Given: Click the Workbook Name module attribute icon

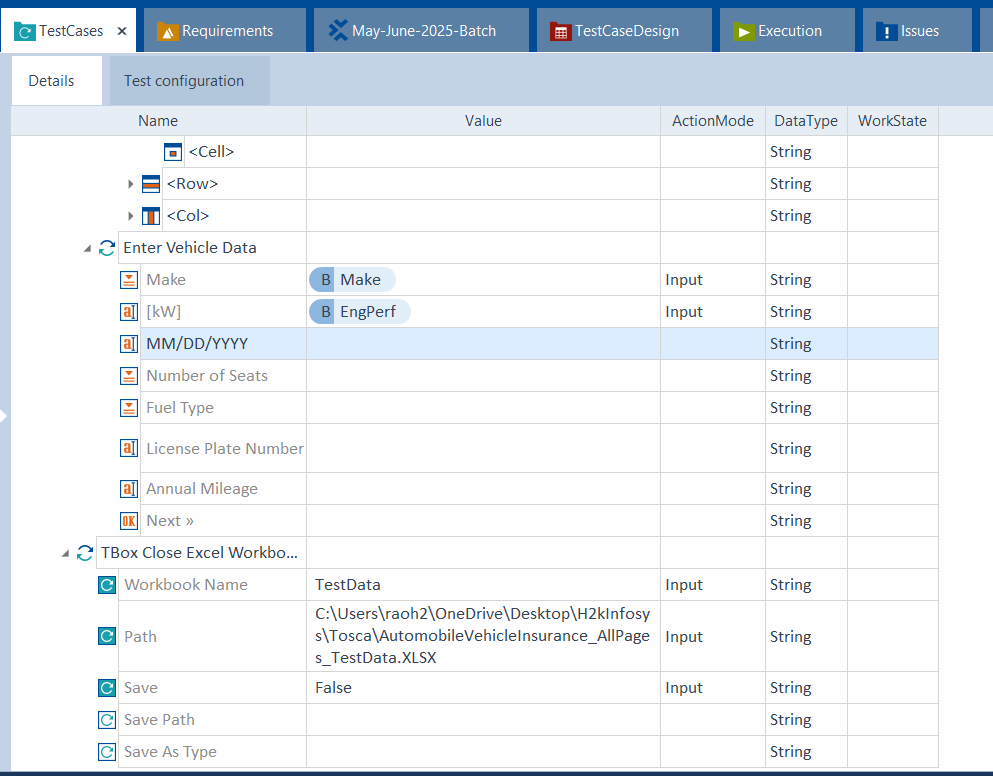Looking at the screenshot, I should point(107,585).
